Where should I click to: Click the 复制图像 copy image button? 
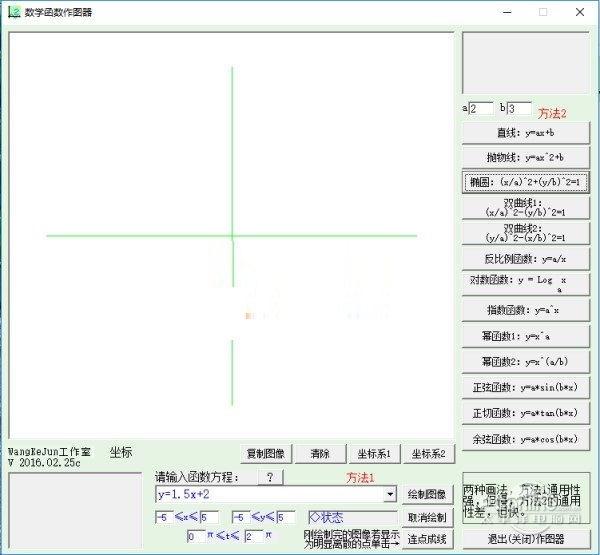[266, 454]
